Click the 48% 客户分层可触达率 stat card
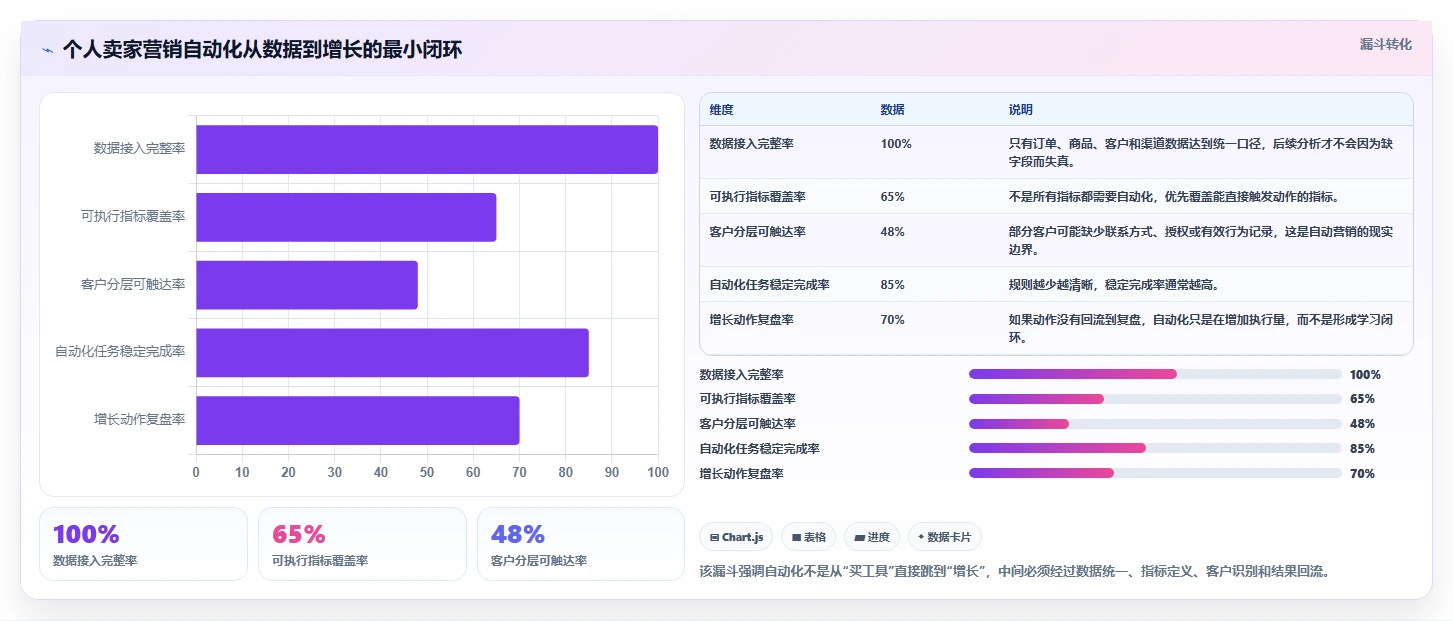Image resolution: width=1453 pixels, height=621 pixels. pyautogui.click(x=581, y=544)
